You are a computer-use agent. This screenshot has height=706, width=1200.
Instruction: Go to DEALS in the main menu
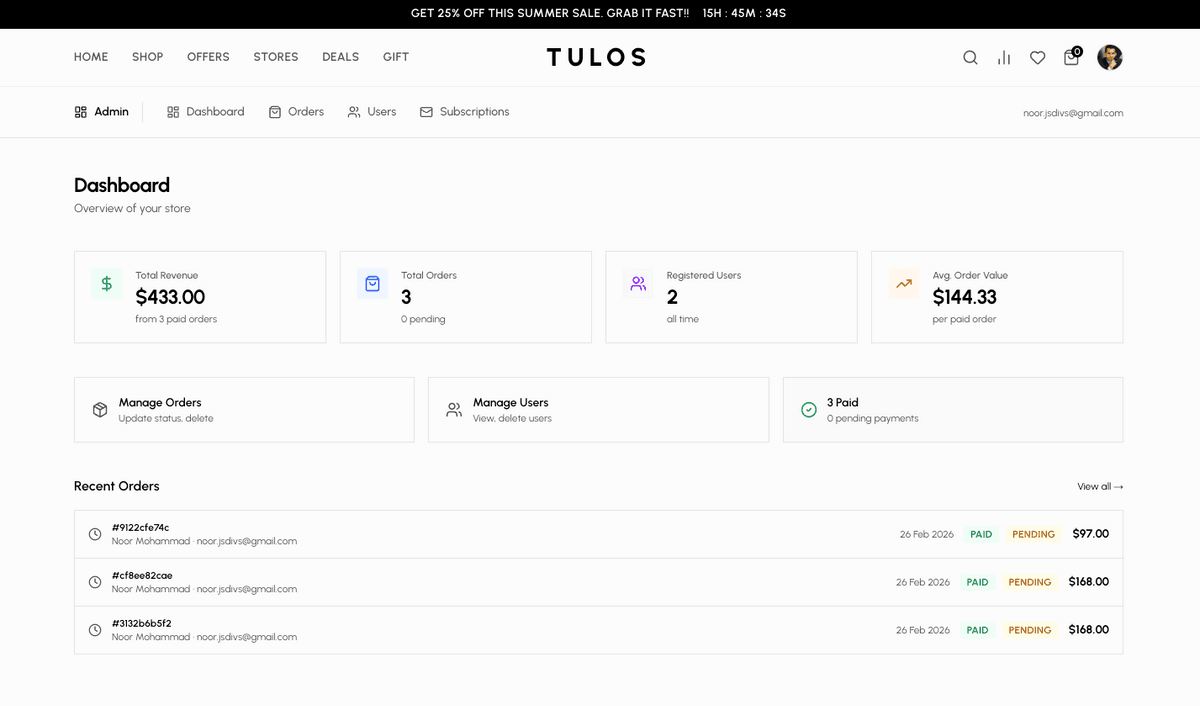point(340,57)
